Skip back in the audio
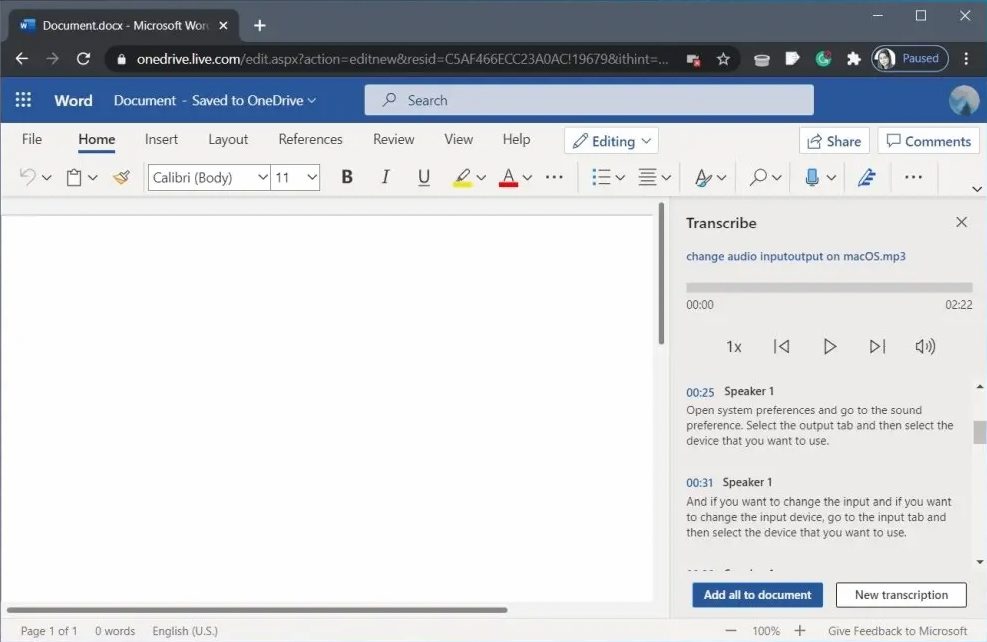 pyautogui.click(x=781, y=347)
